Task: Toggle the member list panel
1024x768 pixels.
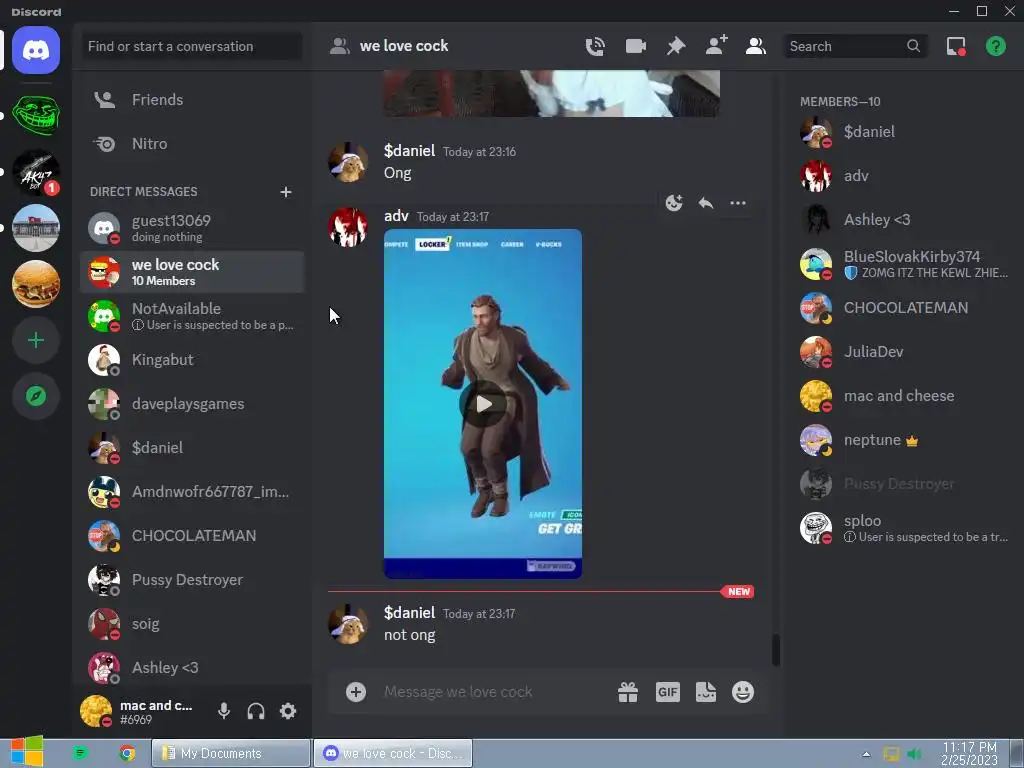Action: [756, 46]
